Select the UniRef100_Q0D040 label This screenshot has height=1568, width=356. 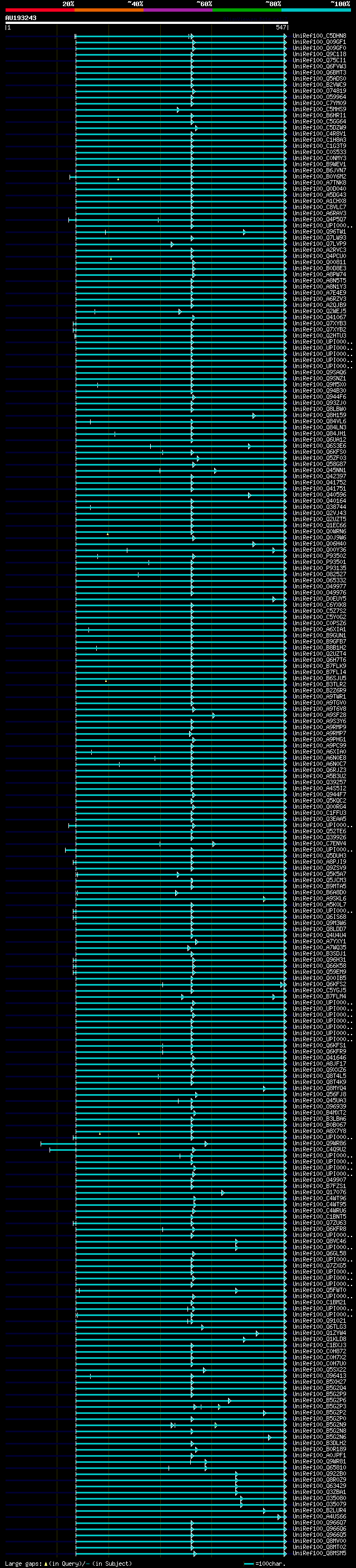click(319, 189)
